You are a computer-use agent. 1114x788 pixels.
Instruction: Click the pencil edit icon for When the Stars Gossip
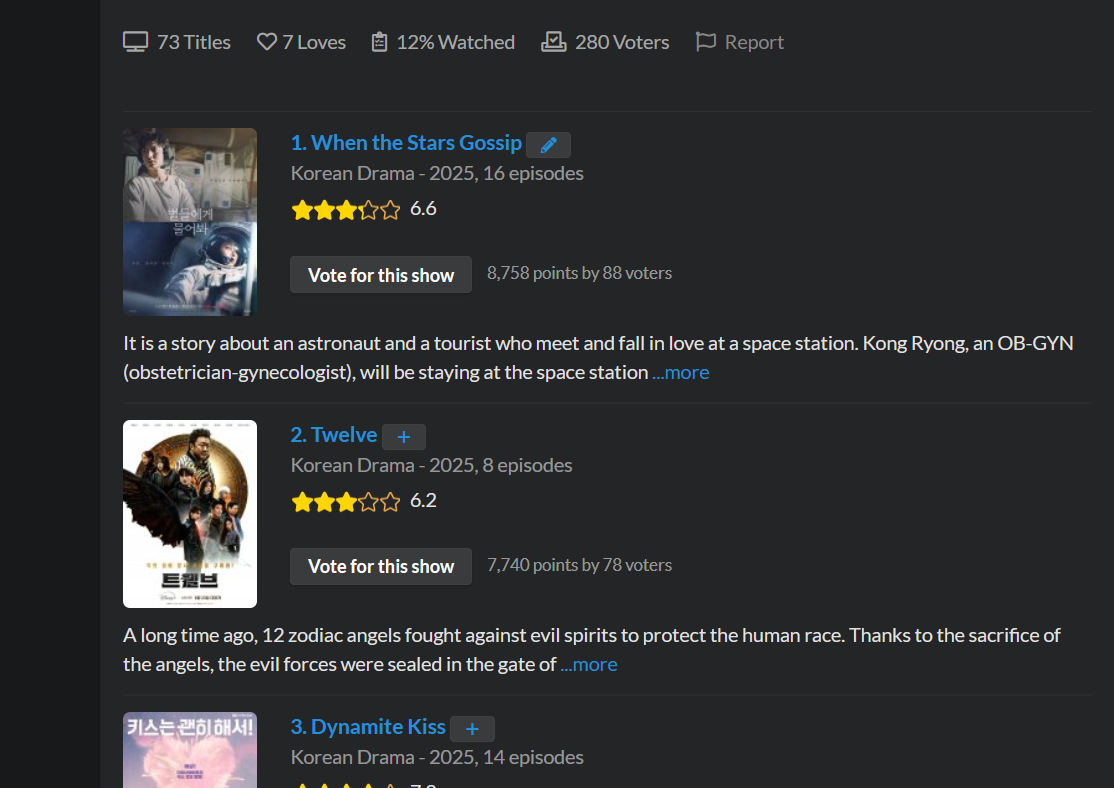(548, 145)
